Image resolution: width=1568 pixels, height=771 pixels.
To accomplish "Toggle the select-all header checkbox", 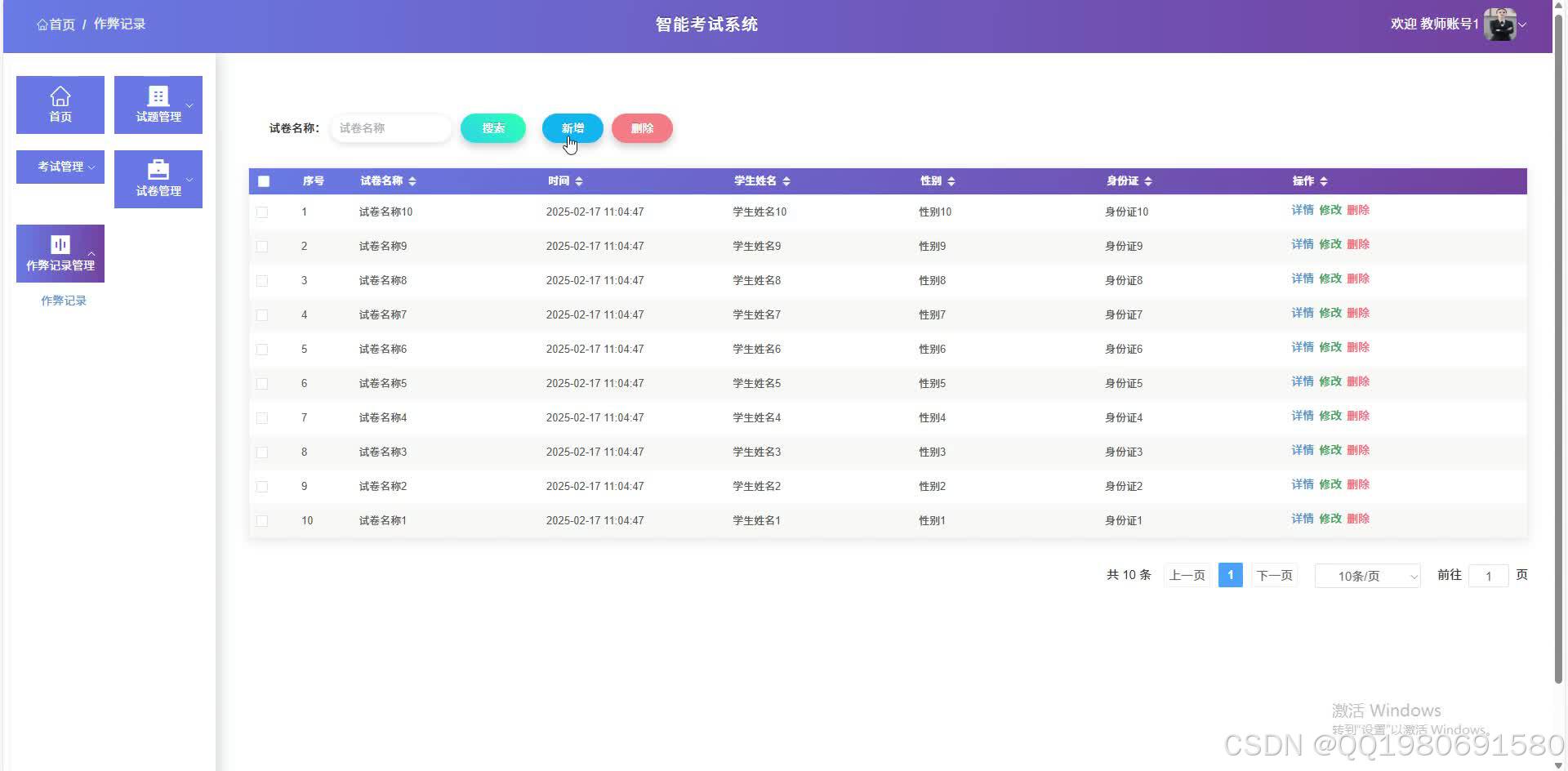I will 264,181.
